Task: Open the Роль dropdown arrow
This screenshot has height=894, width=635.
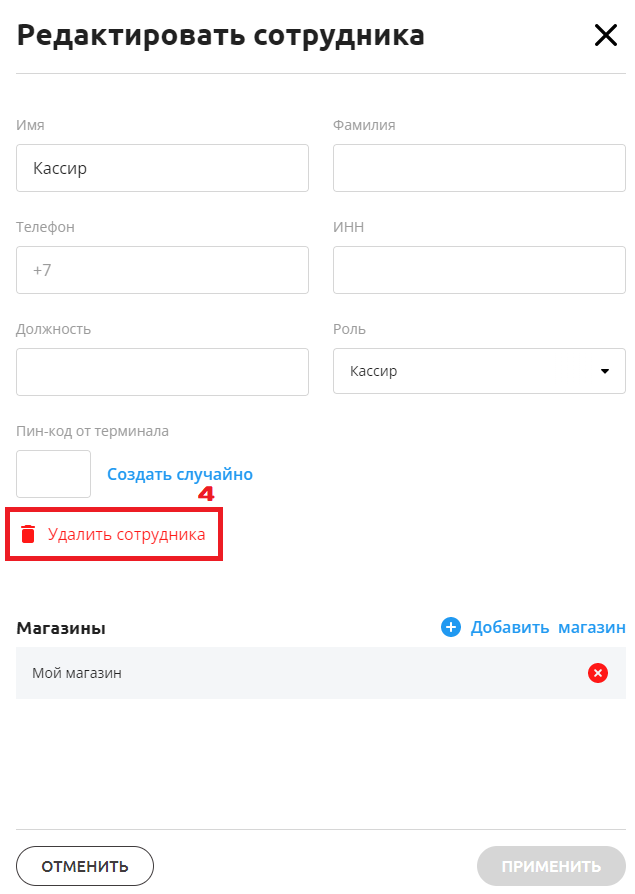Action: [605, 371]
